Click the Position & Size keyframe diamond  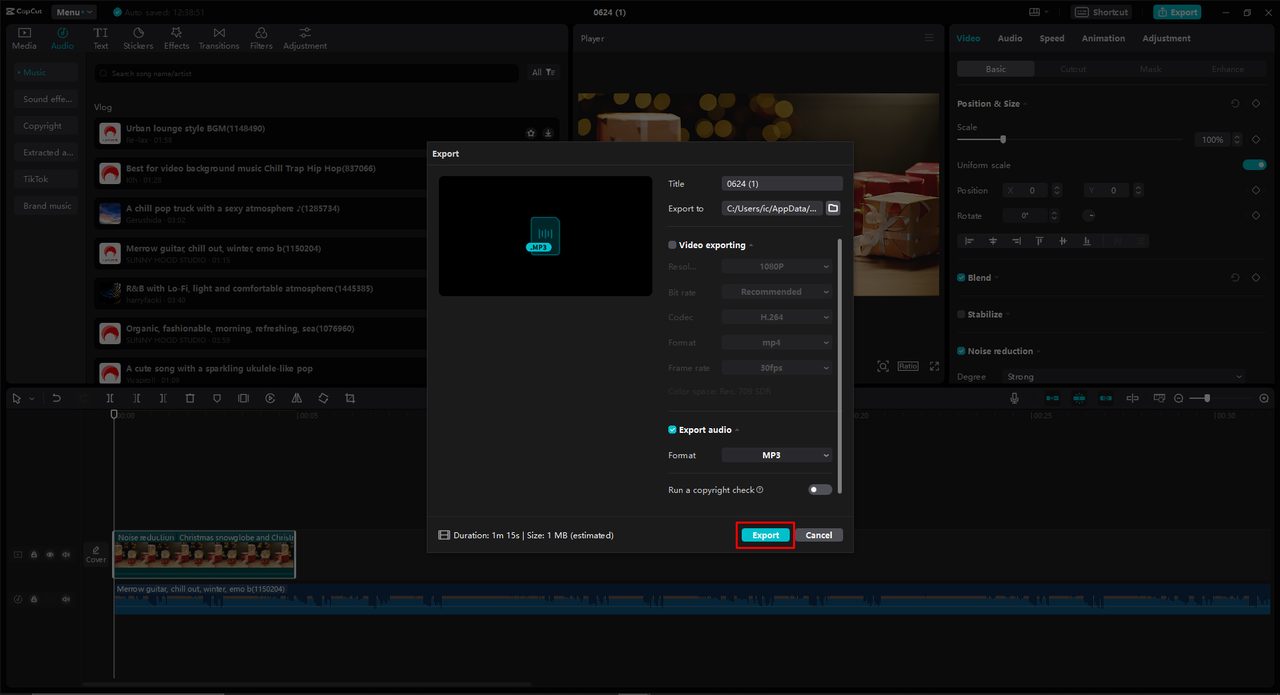coord(1256,103)
